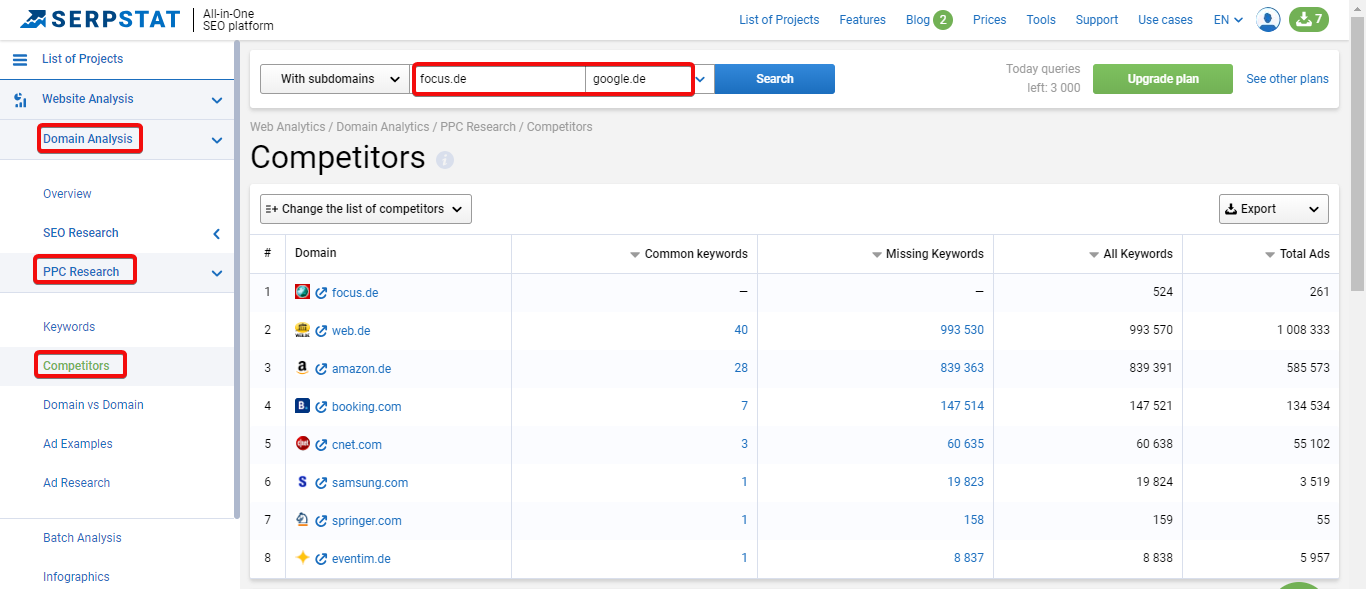The width and height of the screenshot is (1366, 589).
Task: Open external link icon for amazon.de
Action: click(x=321, y=369)
